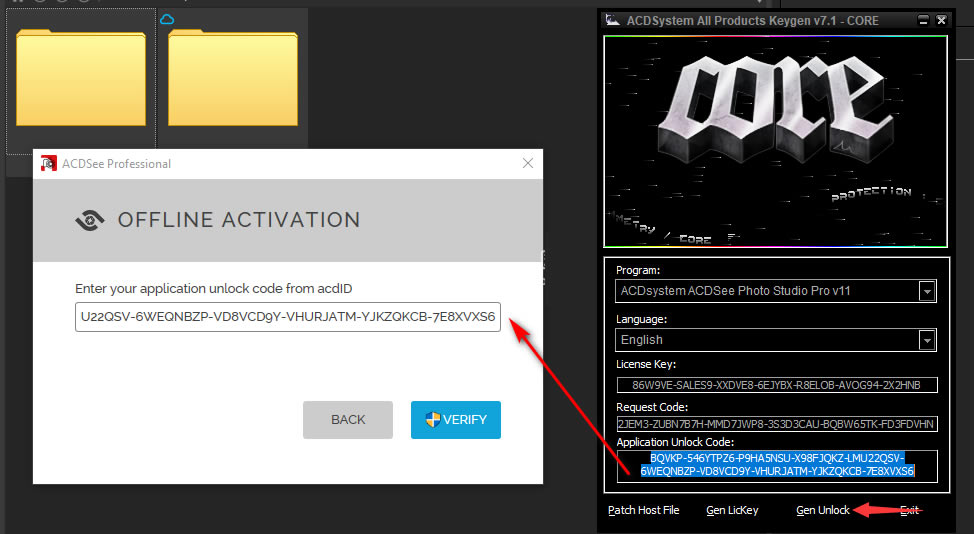This screenshot has width=974, height=534.
Task: Click the BACK button in Offline Activation
Action: point(348,420)
